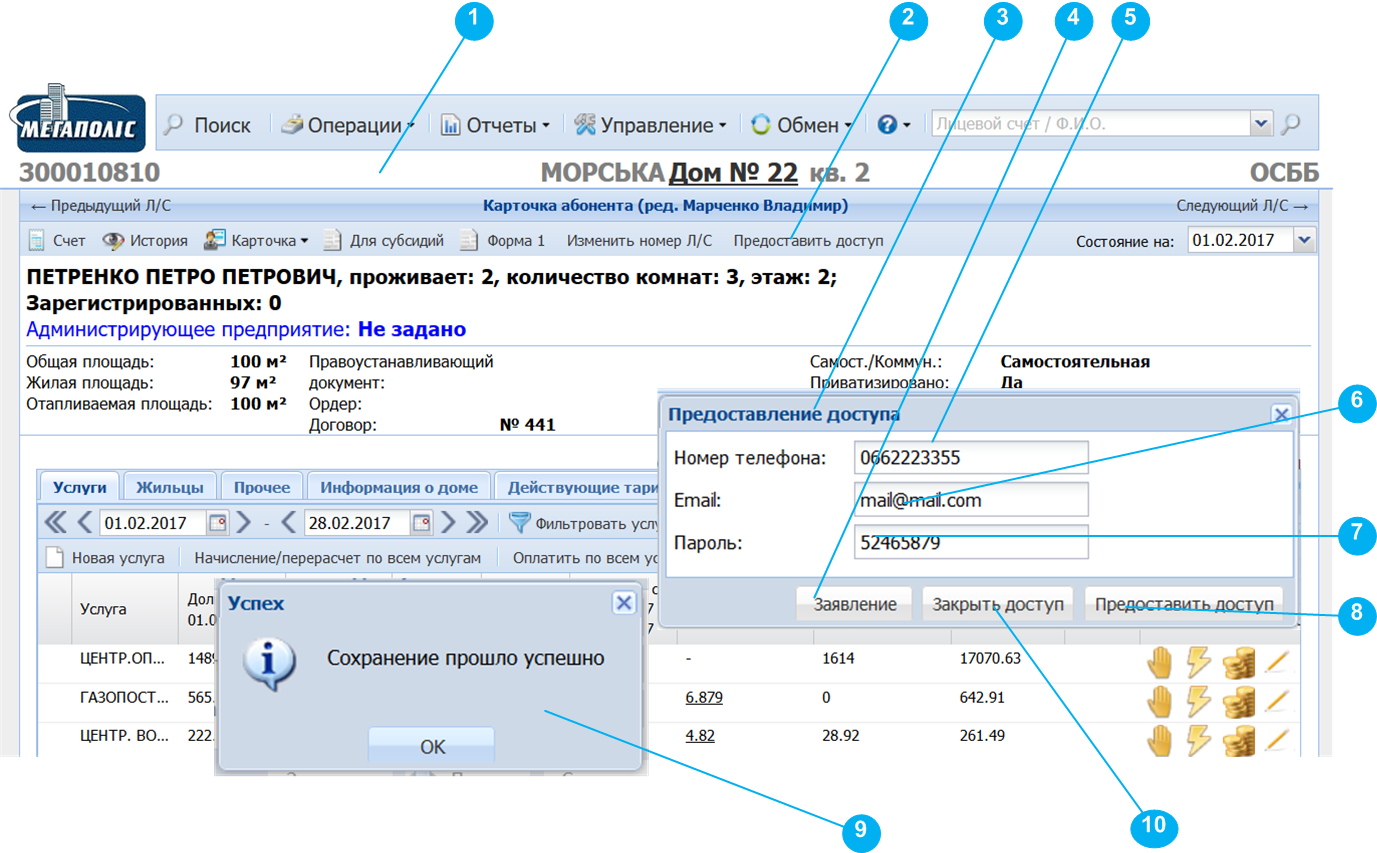Switch to the Прочее tab
1377x853 pixels.
tap(262, 487)
